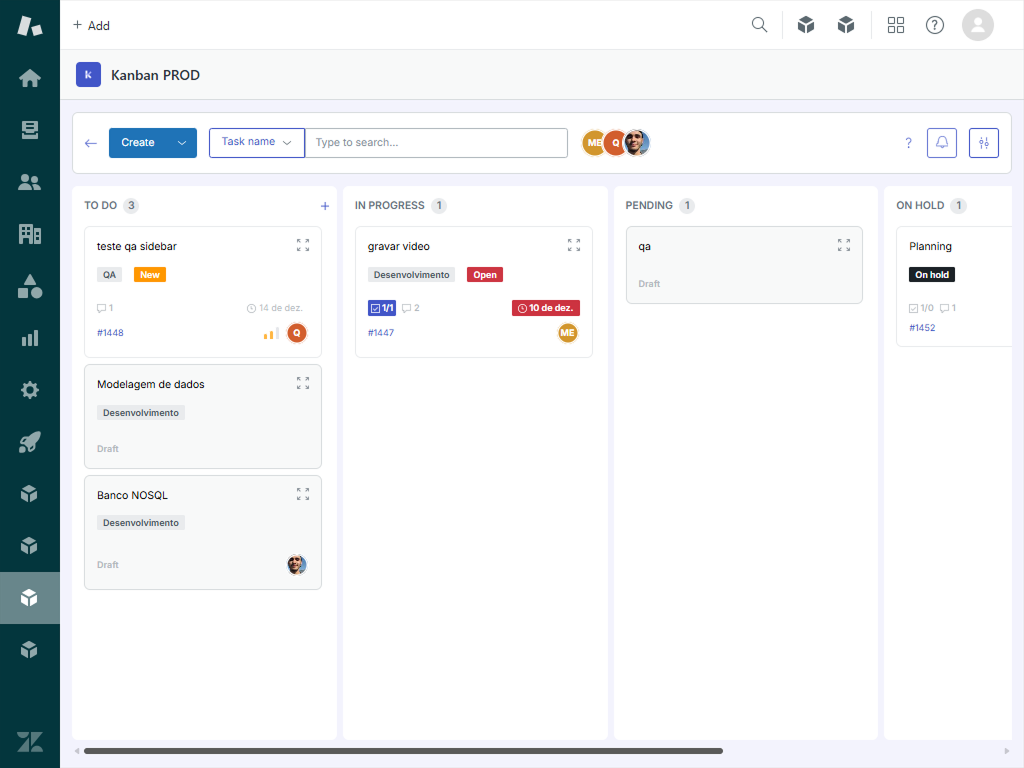1024x768 pixels.
Task: Open the Home icon in the sidebar
Action: coord(29,77)
